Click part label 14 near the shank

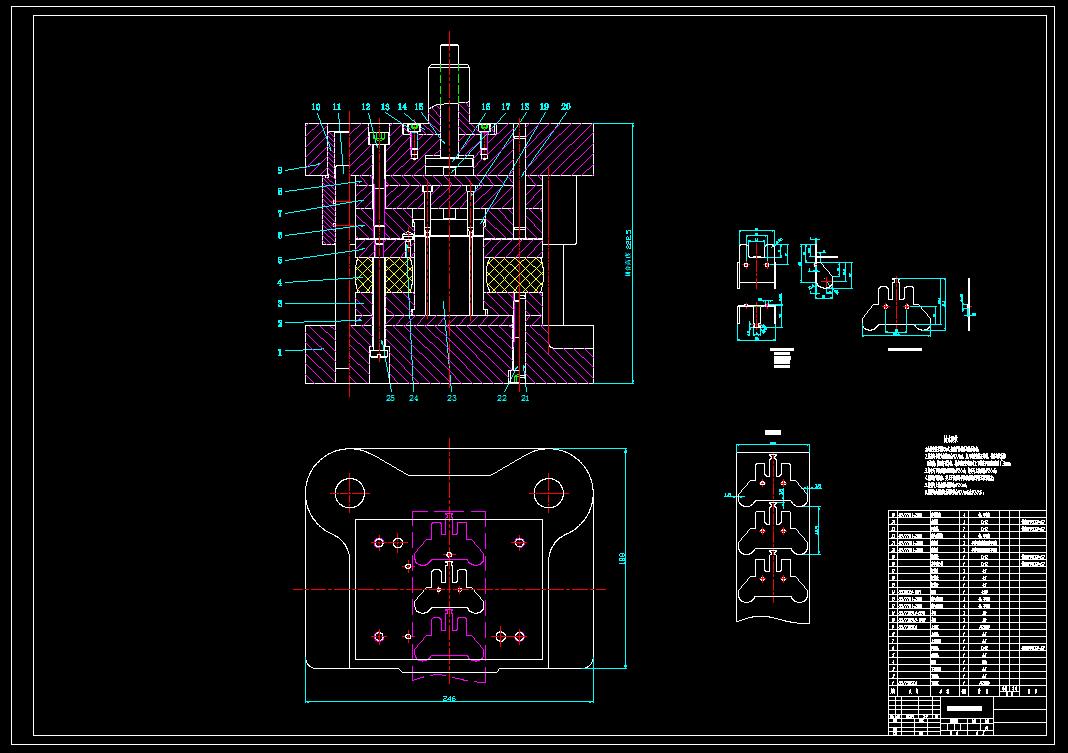[x=403, y=106]
